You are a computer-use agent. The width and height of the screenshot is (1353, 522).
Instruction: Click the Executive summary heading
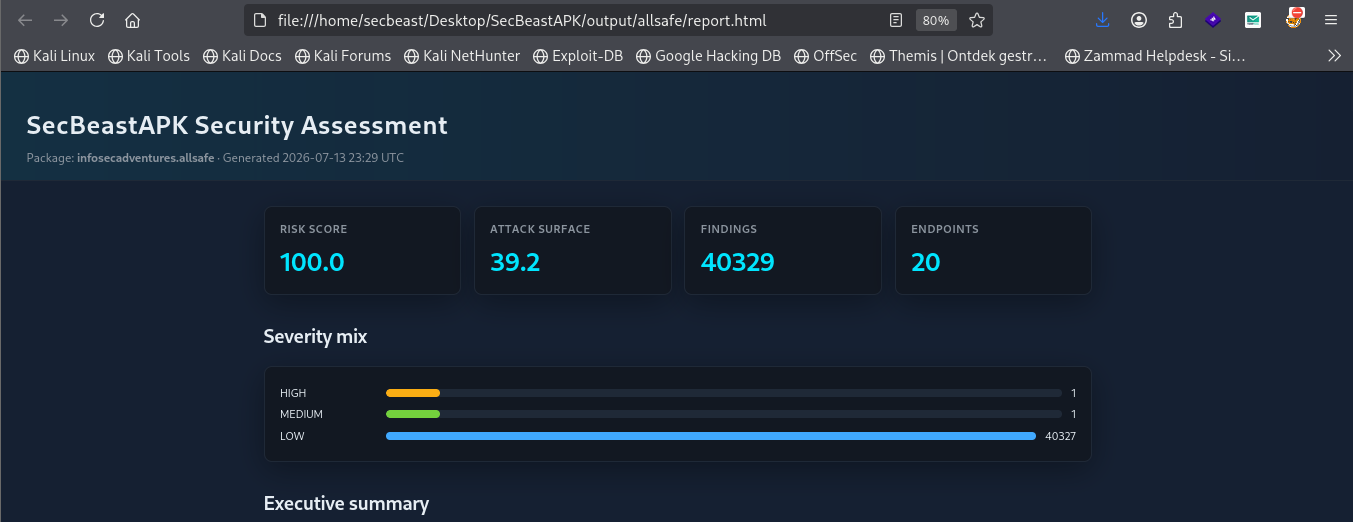coord(346,504)
